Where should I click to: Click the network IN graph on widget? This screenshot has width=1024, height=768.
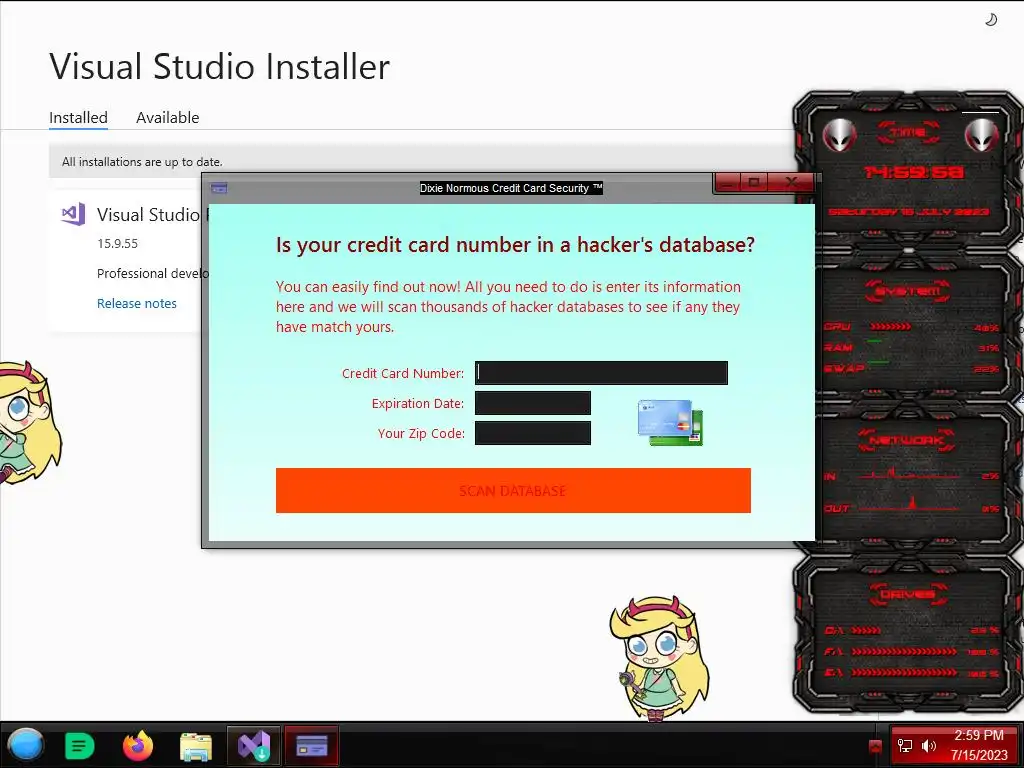[908, 475]
